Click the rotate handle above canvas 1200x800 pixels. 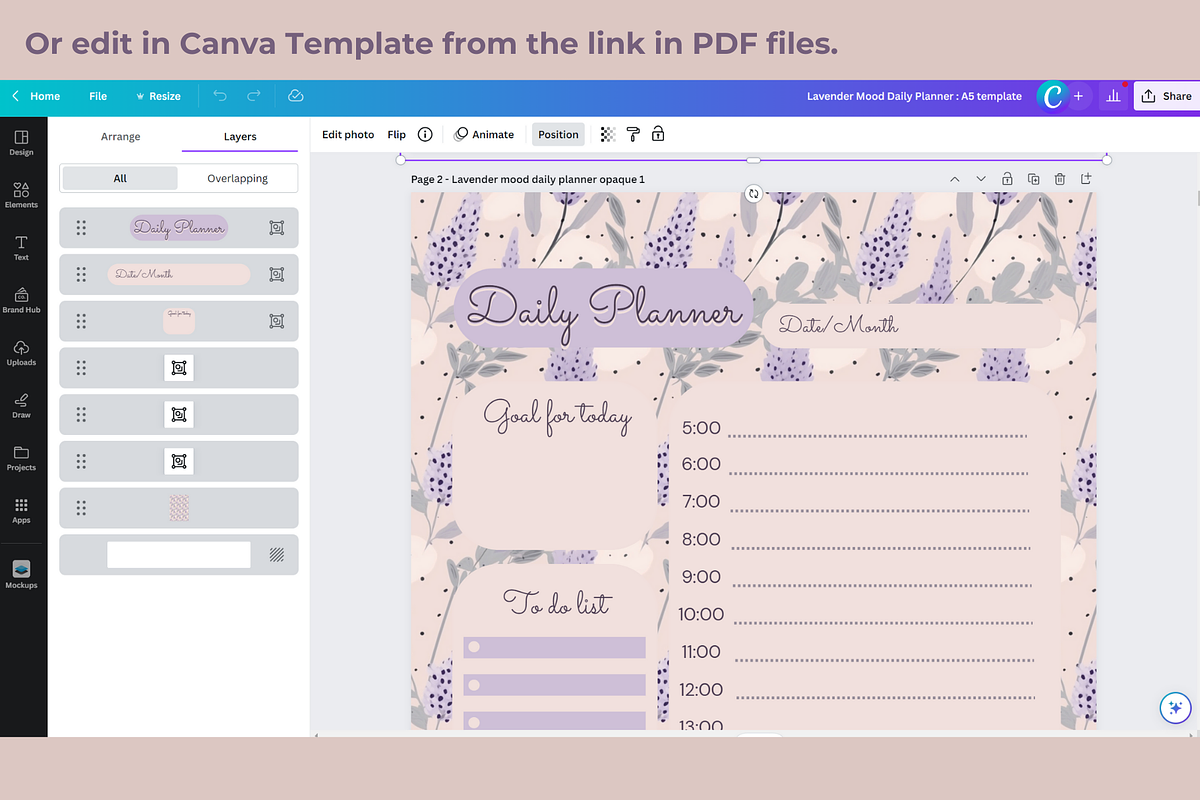pos(754,193)
